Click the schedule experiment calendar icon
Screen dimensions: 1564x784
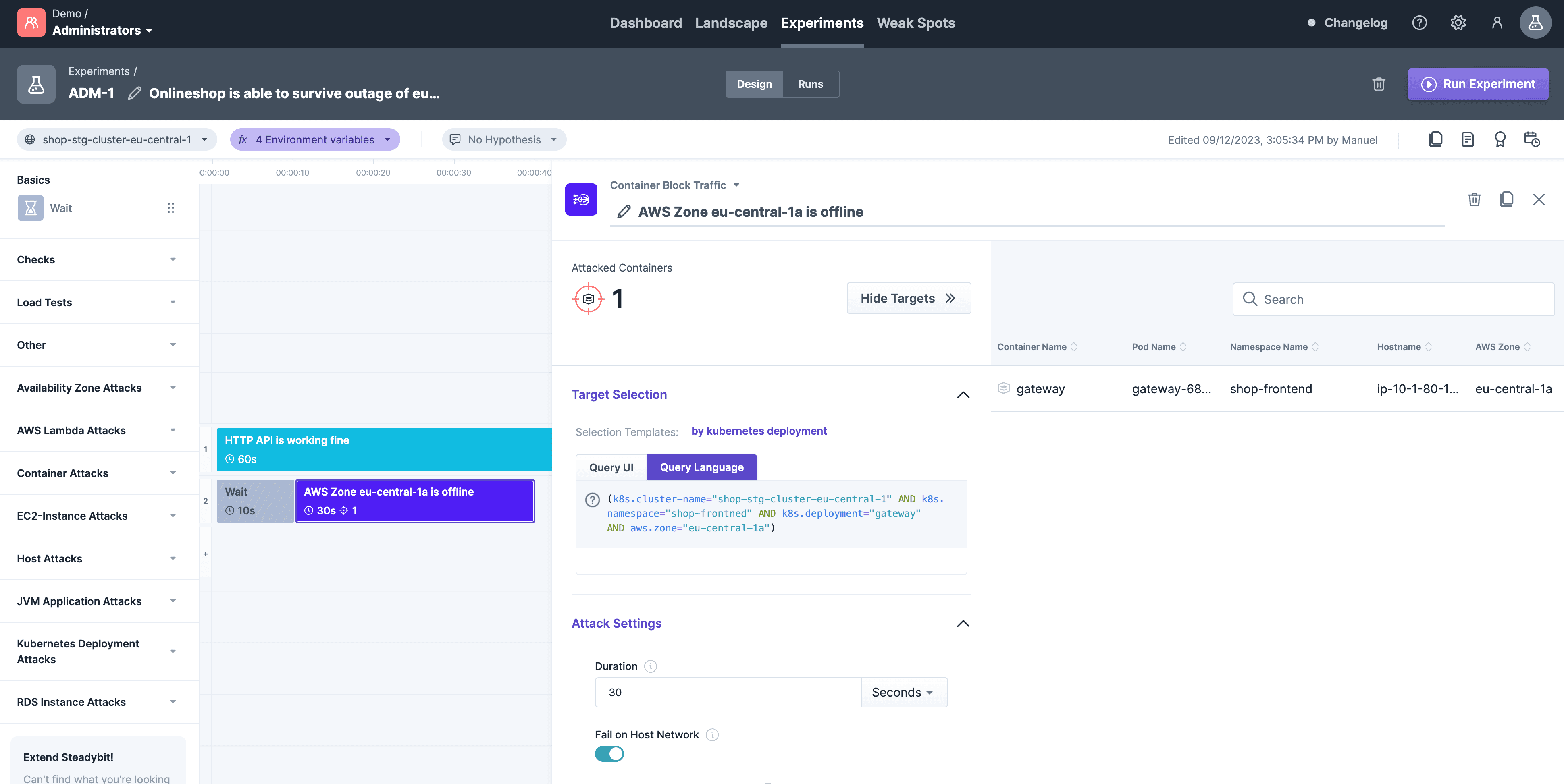[1532, 139]
